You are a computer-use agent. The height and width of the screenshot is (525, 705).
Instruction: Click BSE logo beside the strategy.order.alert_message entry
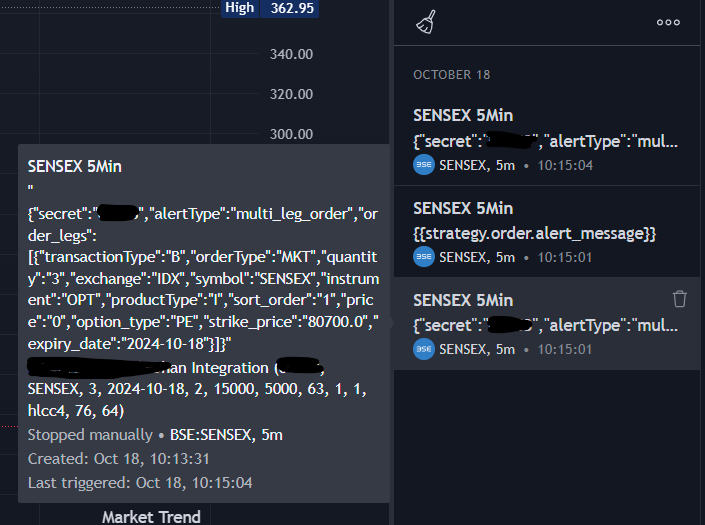click(x=424, y=257)
